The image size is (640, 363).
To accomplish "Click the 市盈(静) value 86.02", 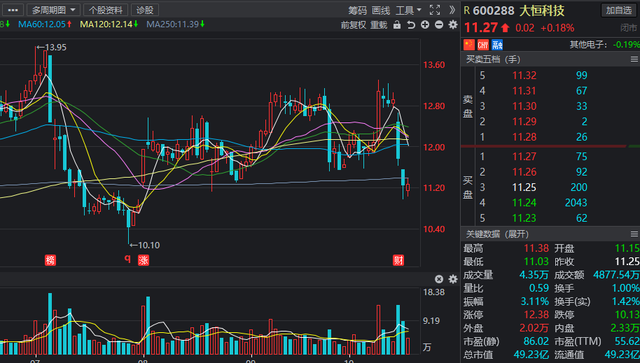I will coord(536,341).
